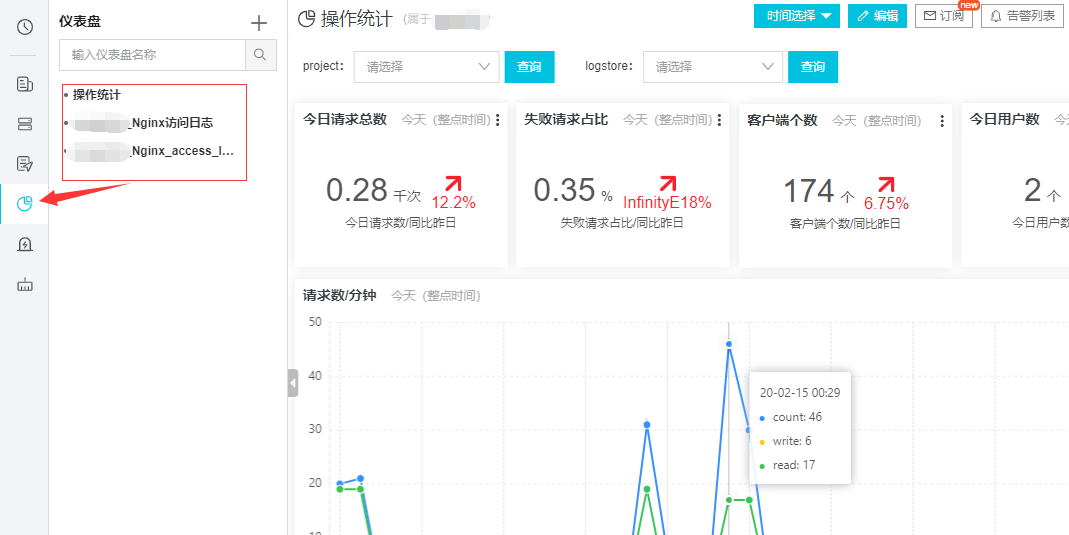Click the stacked server icon in the left sidebar
Image resolution: width=1069 pixels, height=535 pixels.
tap(25, 124)
